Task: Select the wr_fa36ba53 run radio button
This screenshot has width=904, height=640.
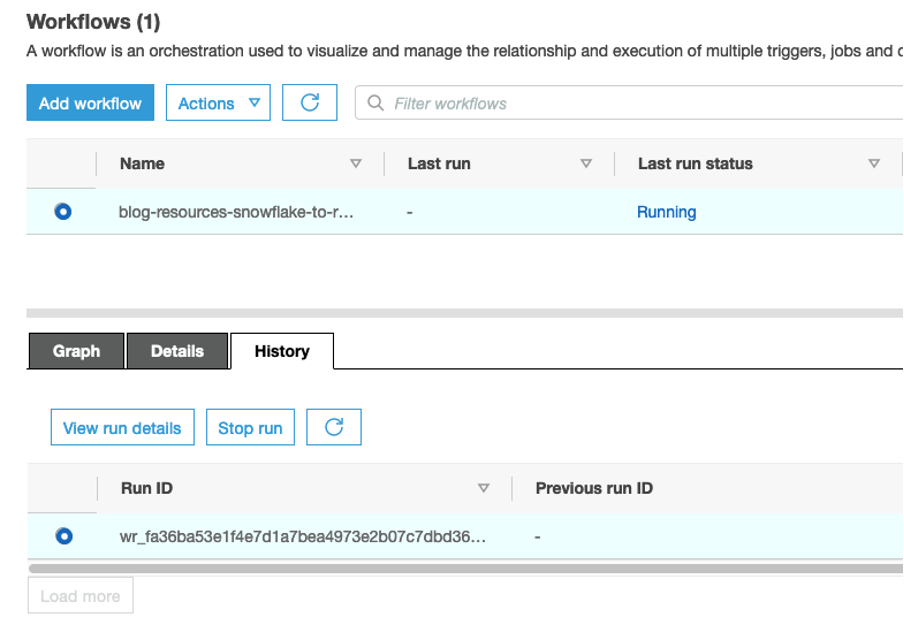Action: 64,536
